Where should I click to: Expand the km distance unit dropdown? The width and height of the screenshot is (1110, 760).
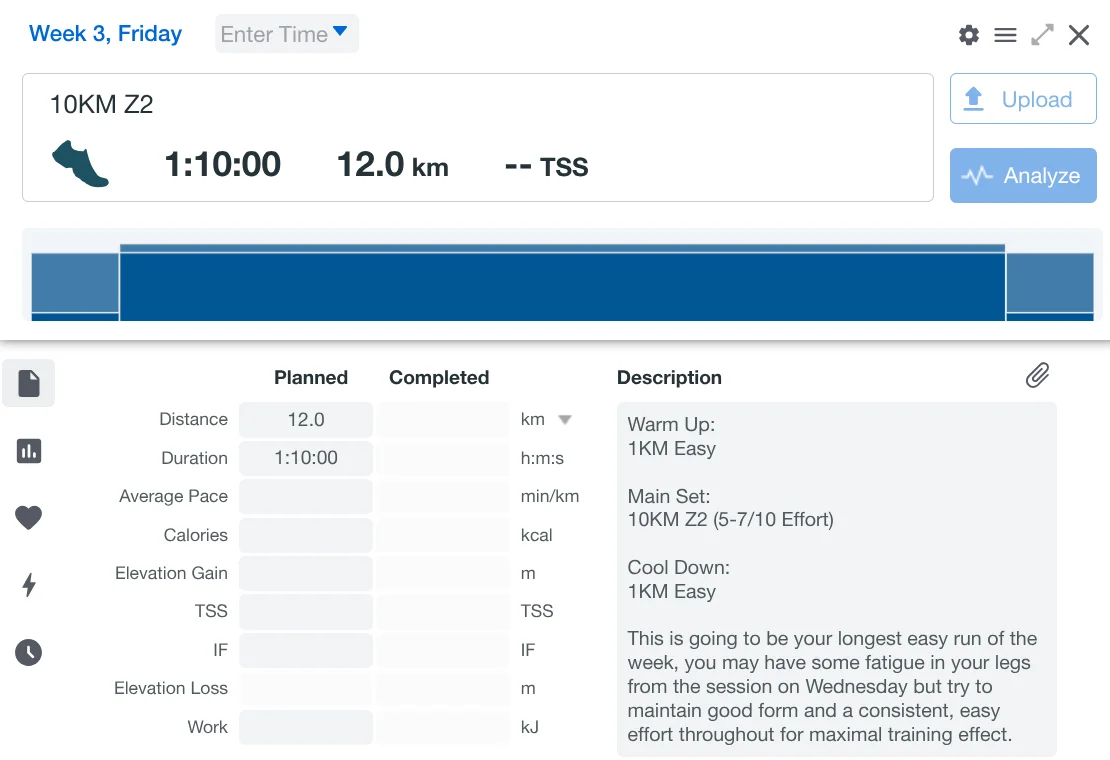pos(565,420)
